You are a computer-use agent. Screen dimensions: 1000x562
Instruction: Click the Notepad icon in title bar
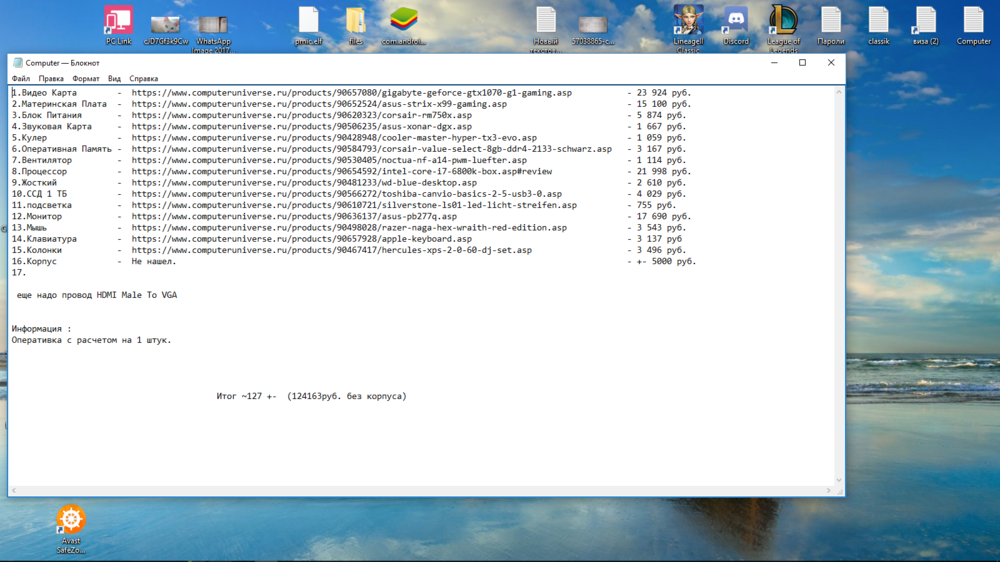click(x=18, y=63)
